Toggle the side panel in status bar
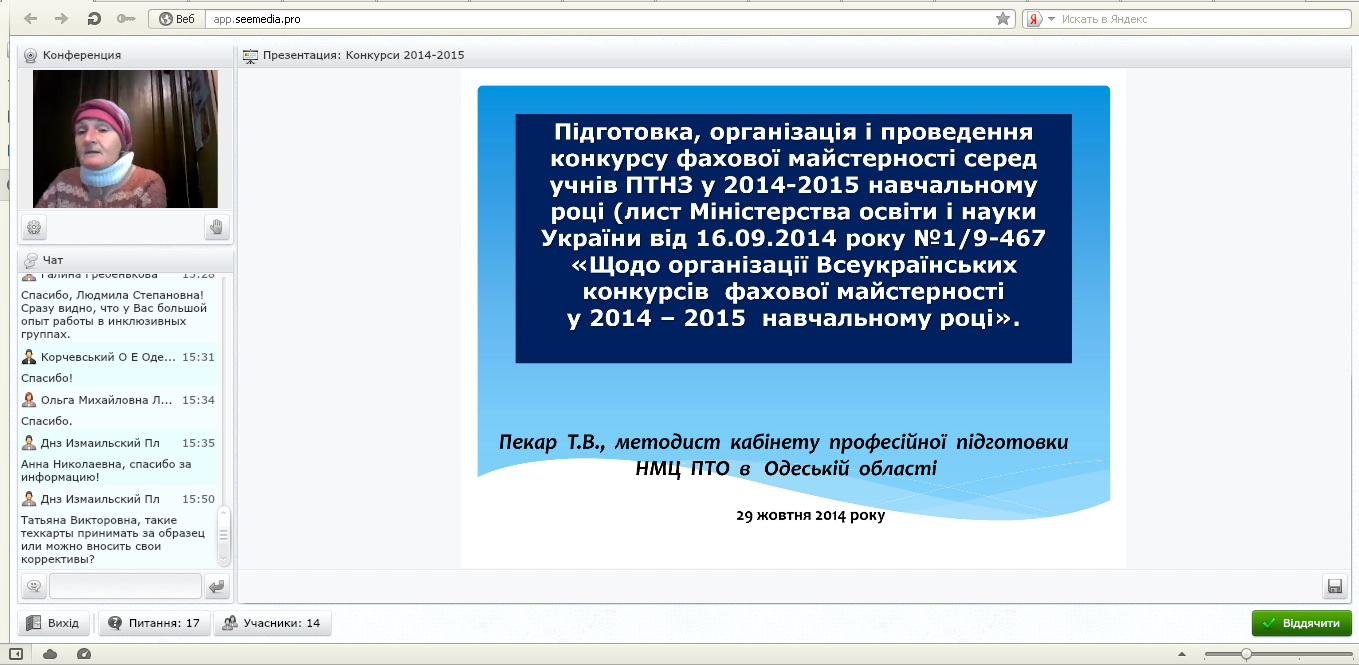 pyautogui.click(x=16, y=654)
